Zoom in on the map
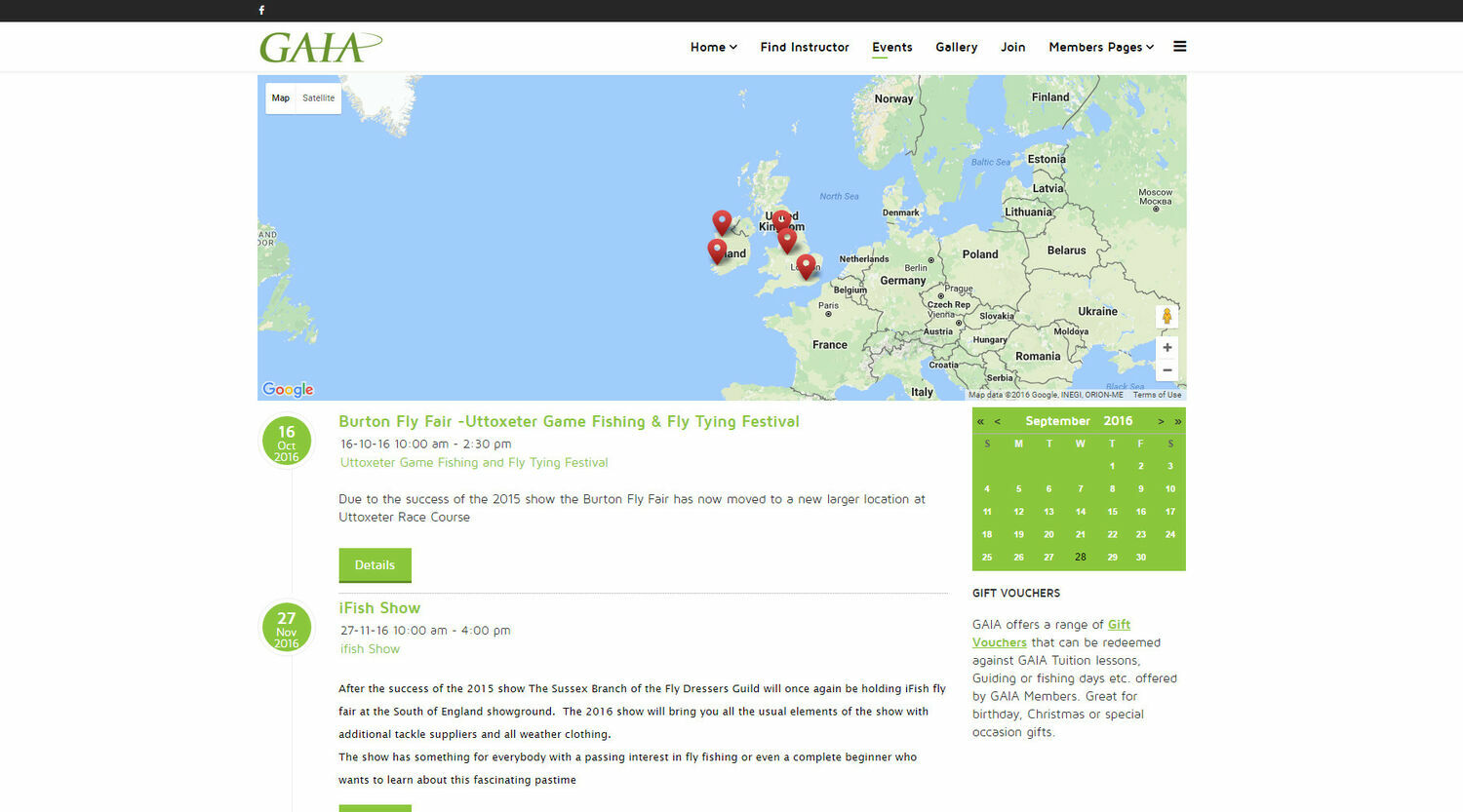This screenshot has height=812, width=1463. click(1166, 347)
